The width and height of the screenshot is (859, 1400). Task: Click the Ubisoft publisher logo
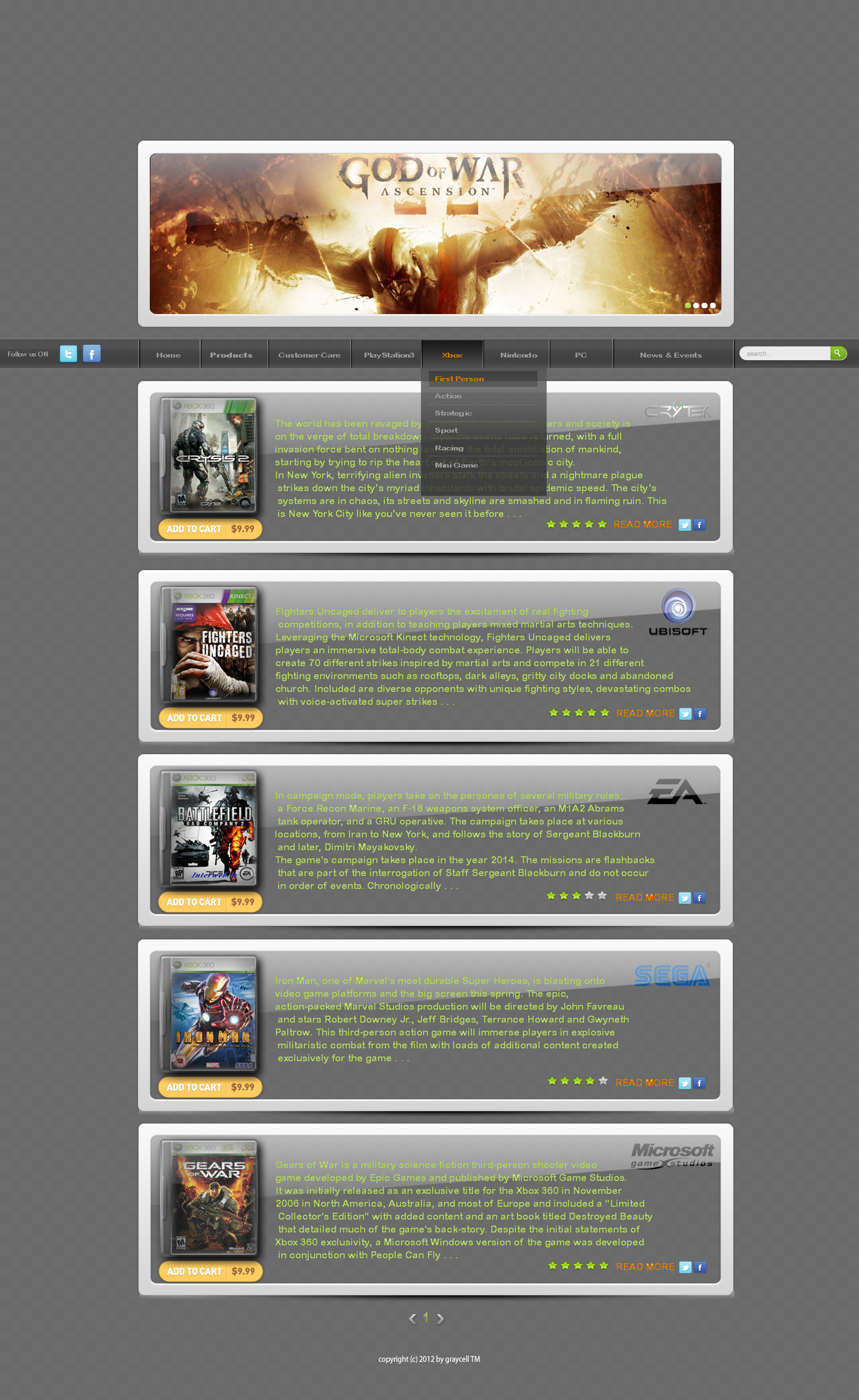678,612
